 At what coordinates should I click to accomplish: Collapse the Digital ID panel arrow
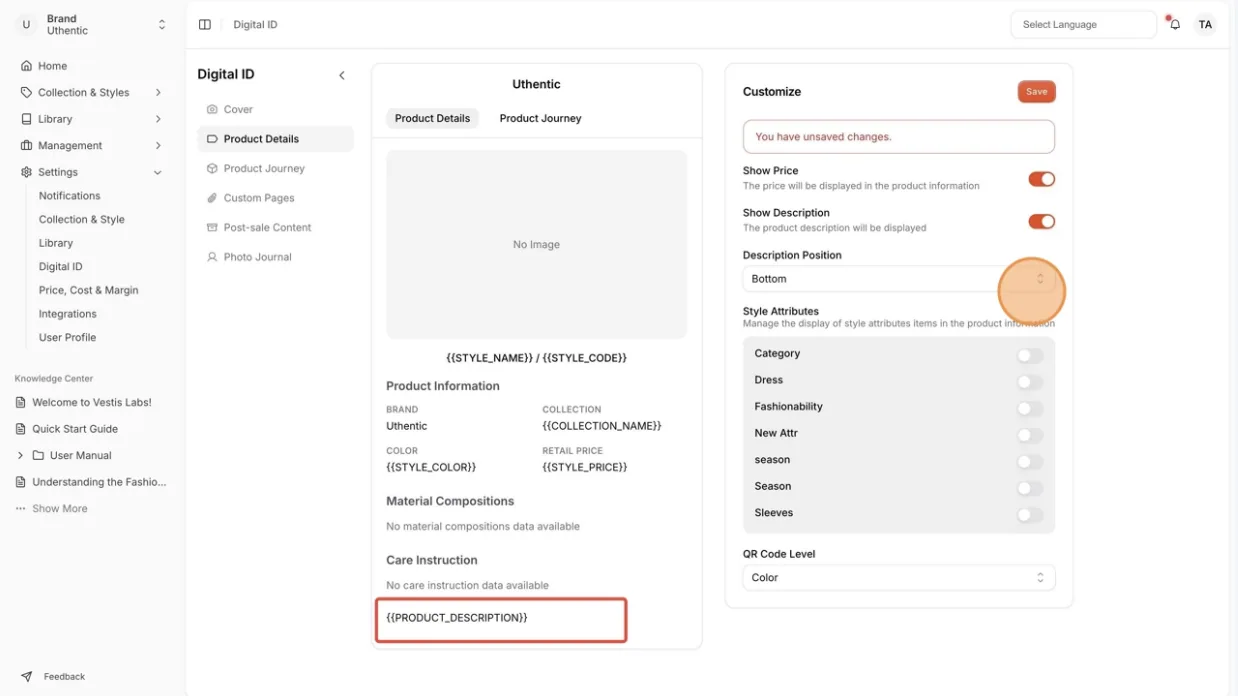coord(341,75)
